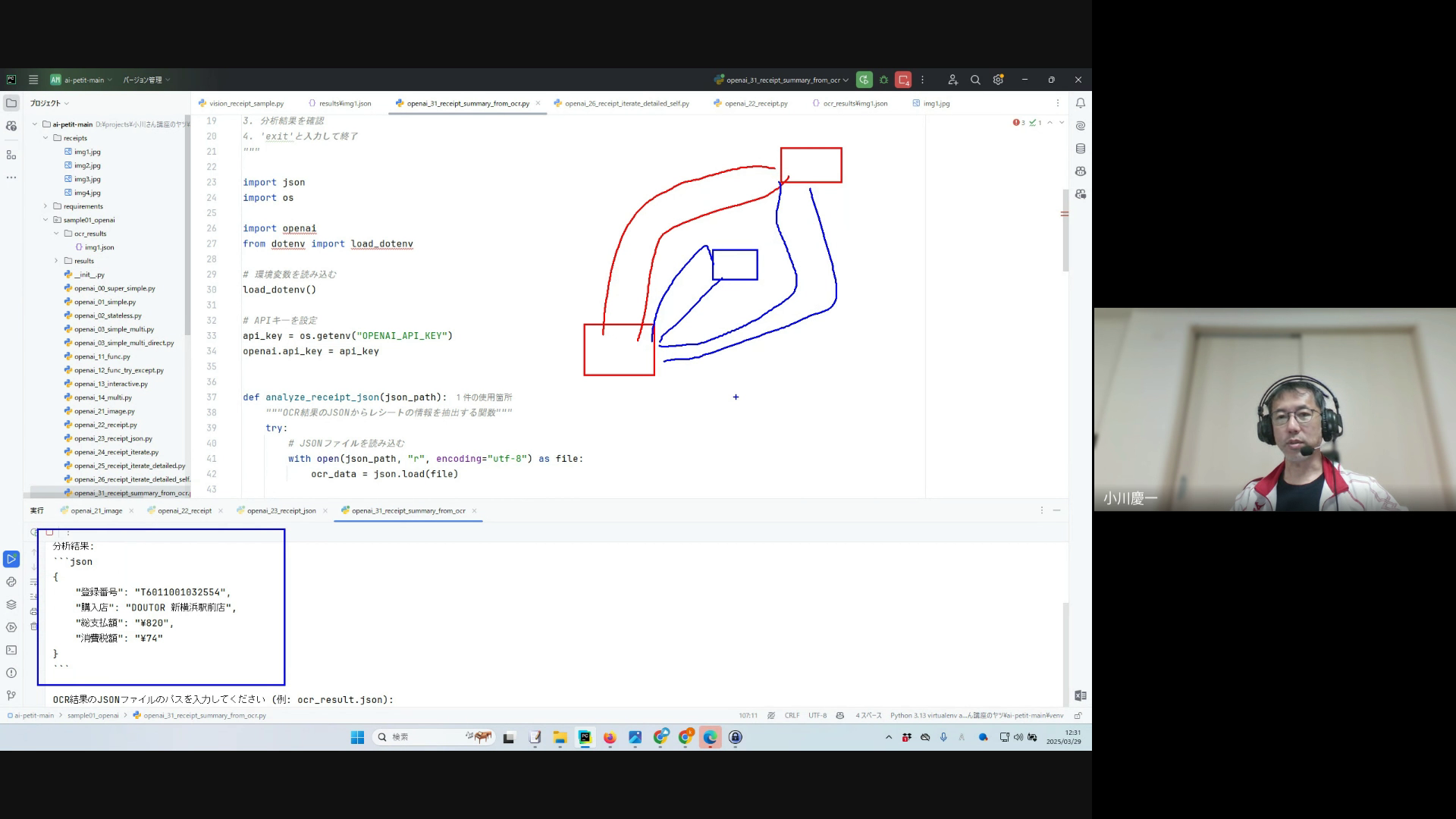Toggle read-only lock in status bar
This screenshot has width=1456, height=819.
click(x=1078, y=715)
